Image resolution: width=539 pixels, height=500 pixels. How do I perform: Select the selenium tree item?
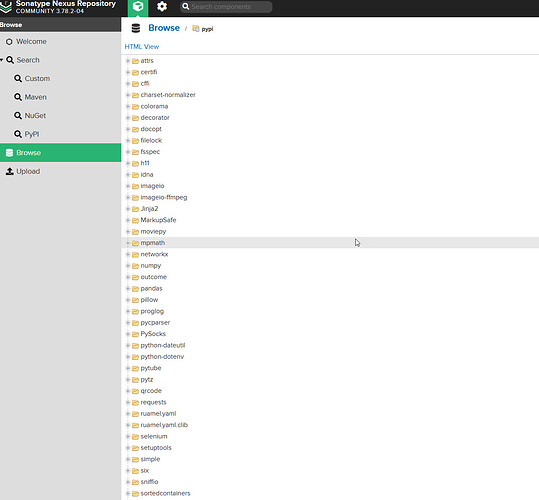click(154, 436)
